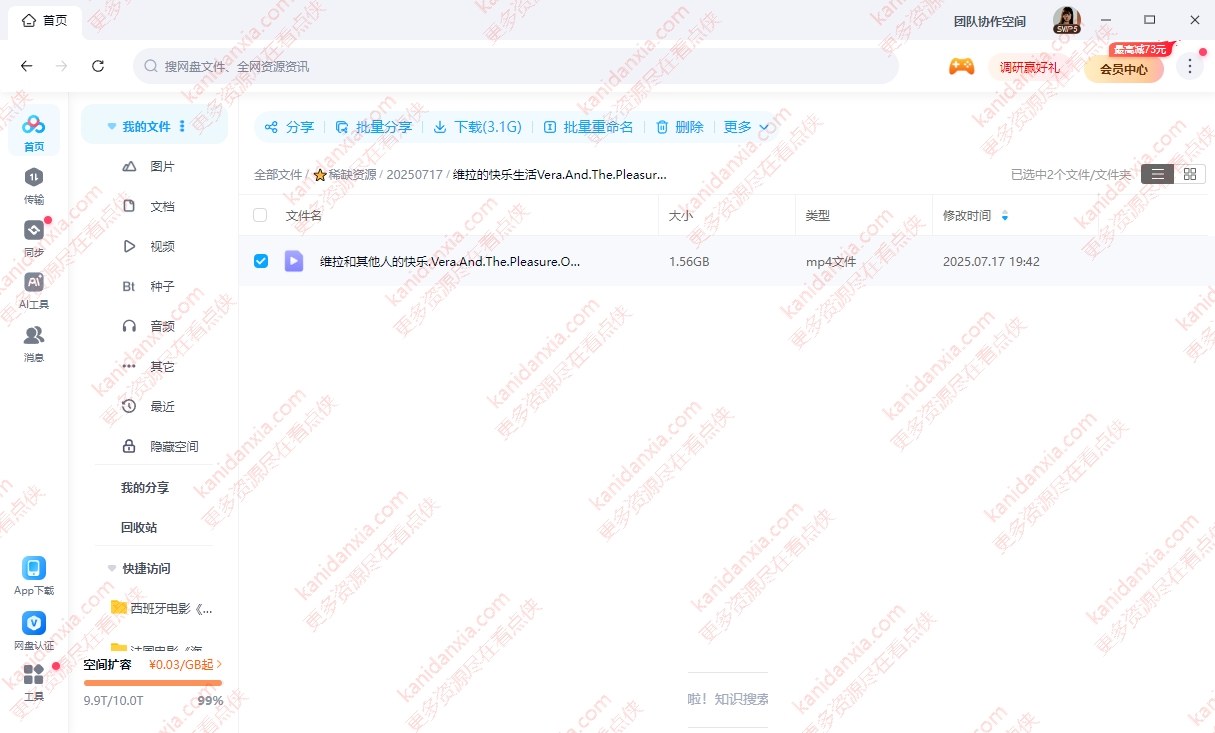This screenshot has height=733, width=1215.
Task: Click the game controller icon
Action: click(x=962, y=66)
